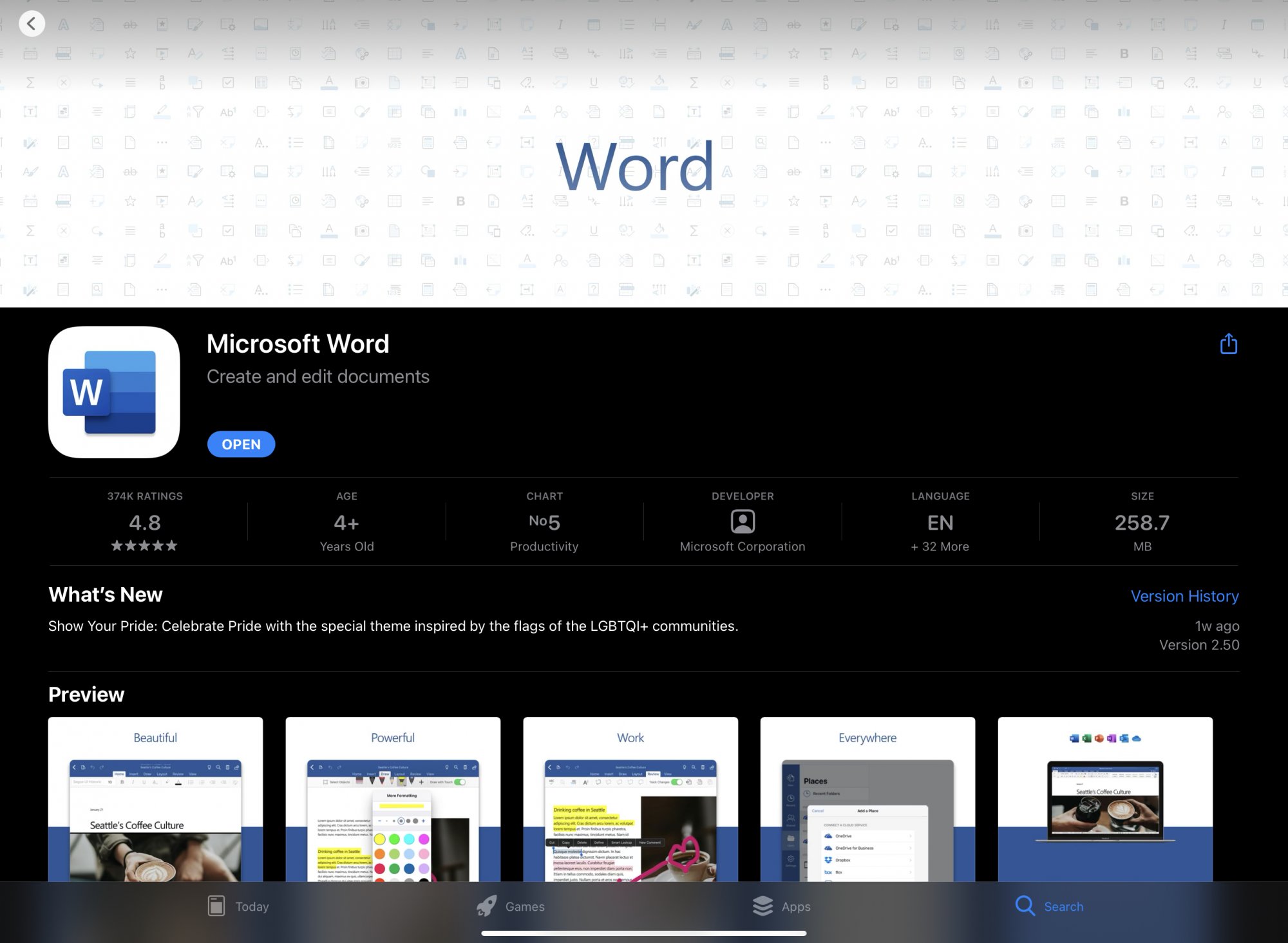Image resolution: width=1288 pixels, height=943 pixels.
Task: View the 374K ratings 4.8 score
Action: [145, 522]
